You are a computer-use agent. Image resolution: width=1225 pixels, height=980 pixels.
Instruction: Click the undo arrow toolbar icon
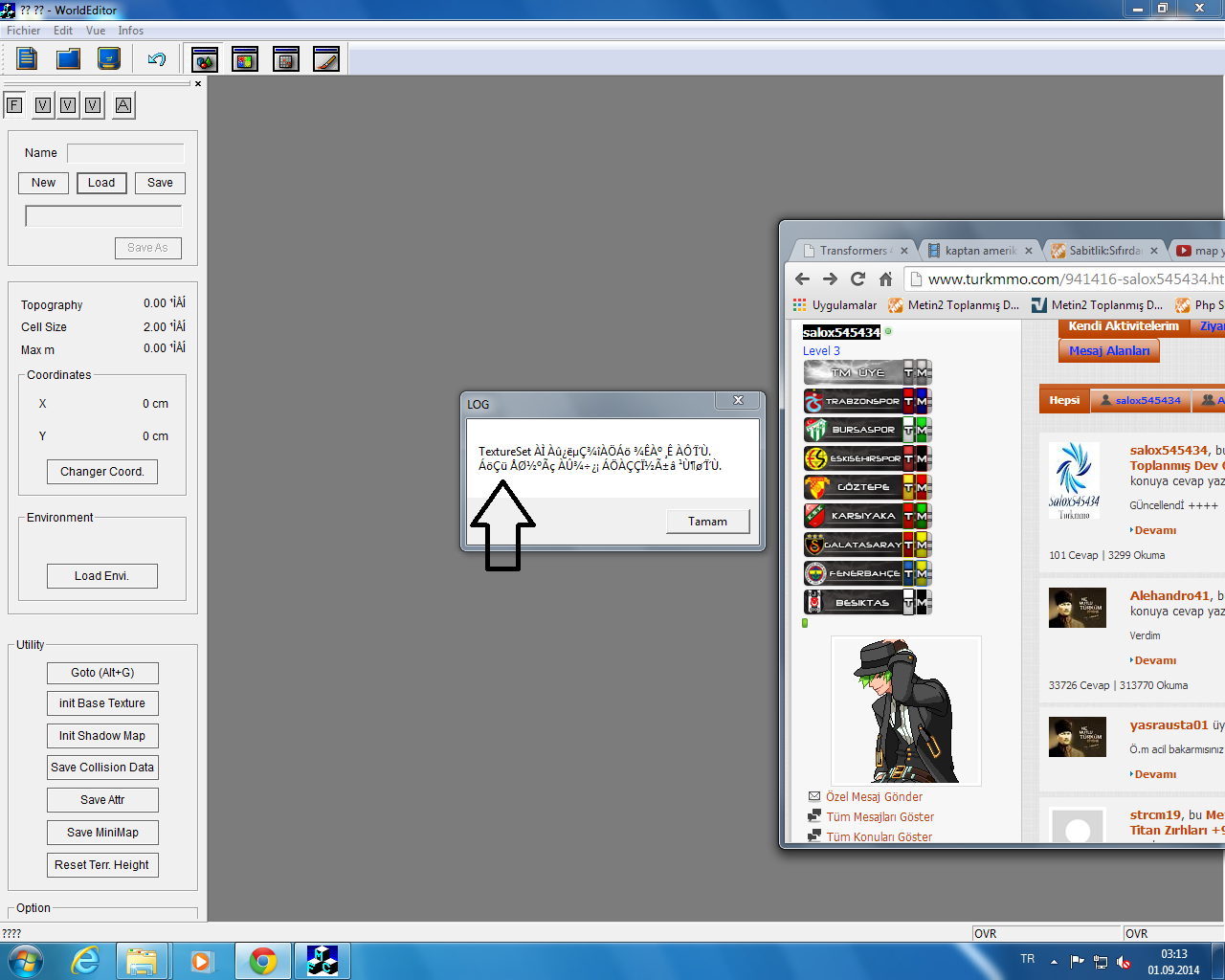click(x=157, y=59)
